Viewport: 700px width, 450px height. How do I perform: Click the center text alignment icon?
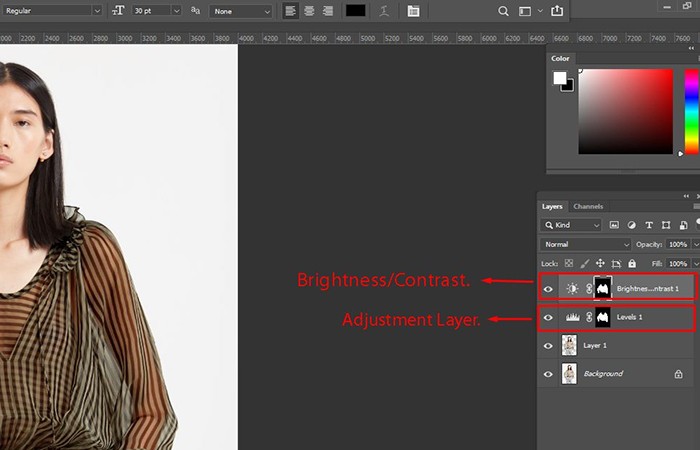tap(309, 11)
